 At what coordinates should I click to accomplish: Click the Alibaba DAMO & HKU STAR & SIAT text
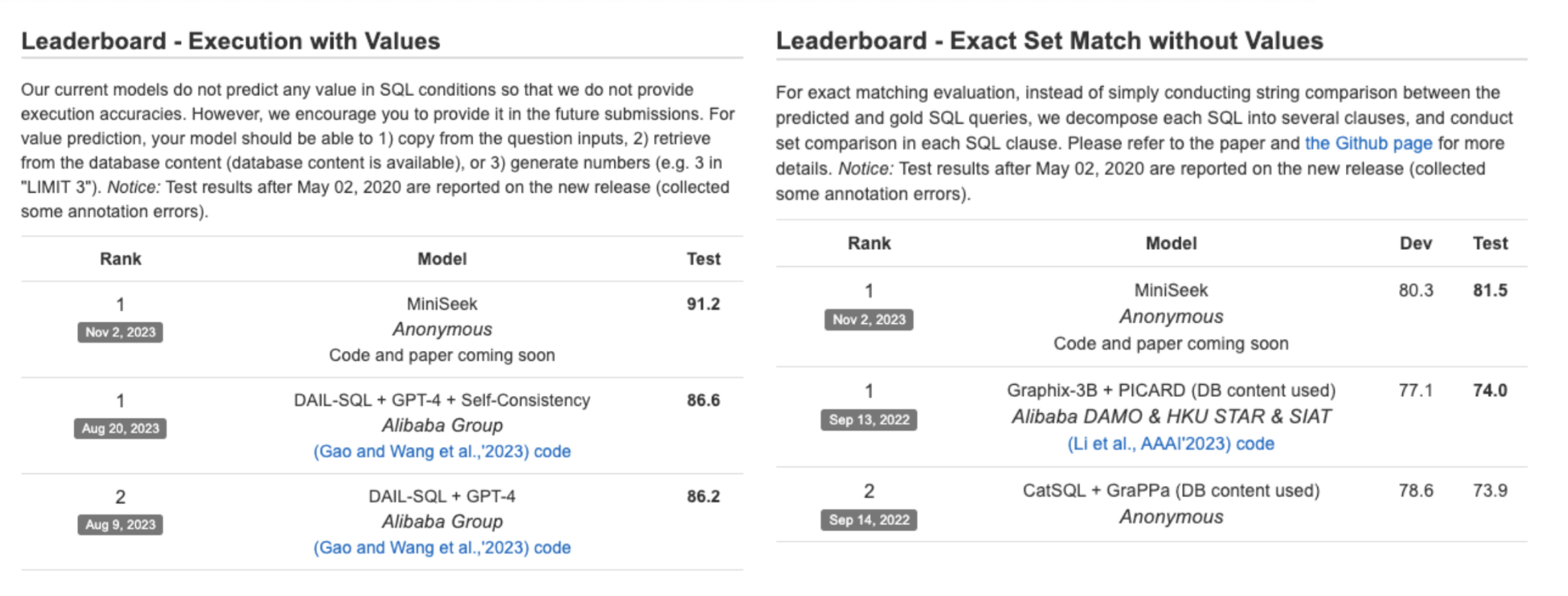1170,417
